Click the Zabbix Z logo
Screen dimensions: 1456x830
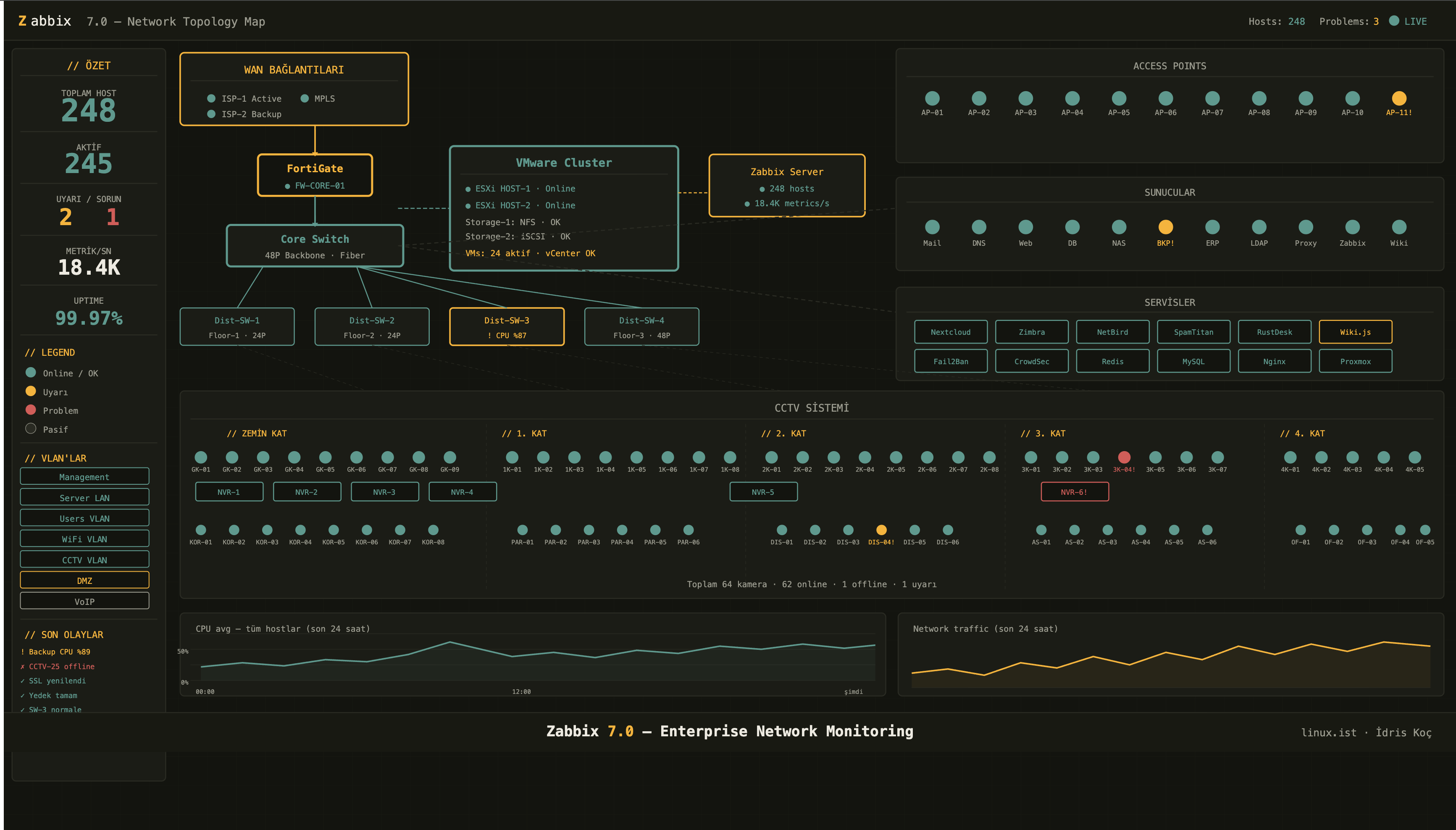pyautogui.click(x=22, y=21)
